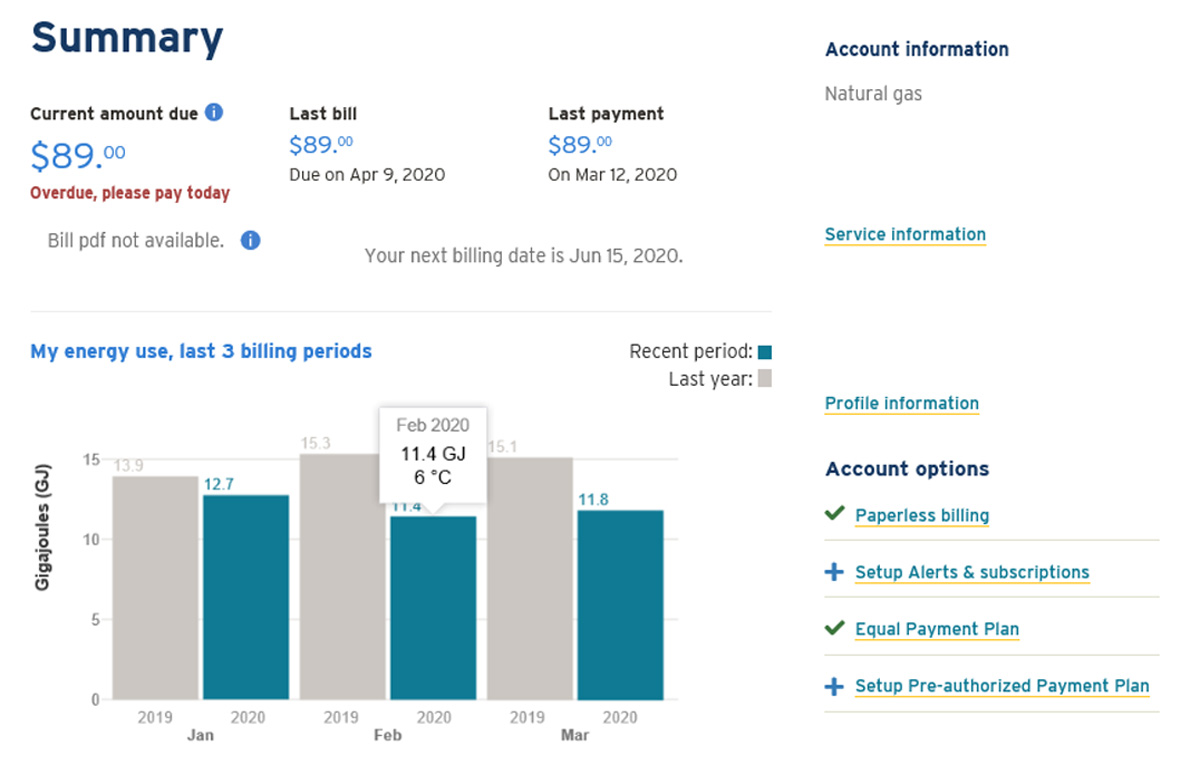
Task: Open the Service information link
Action: pos(905,235)
